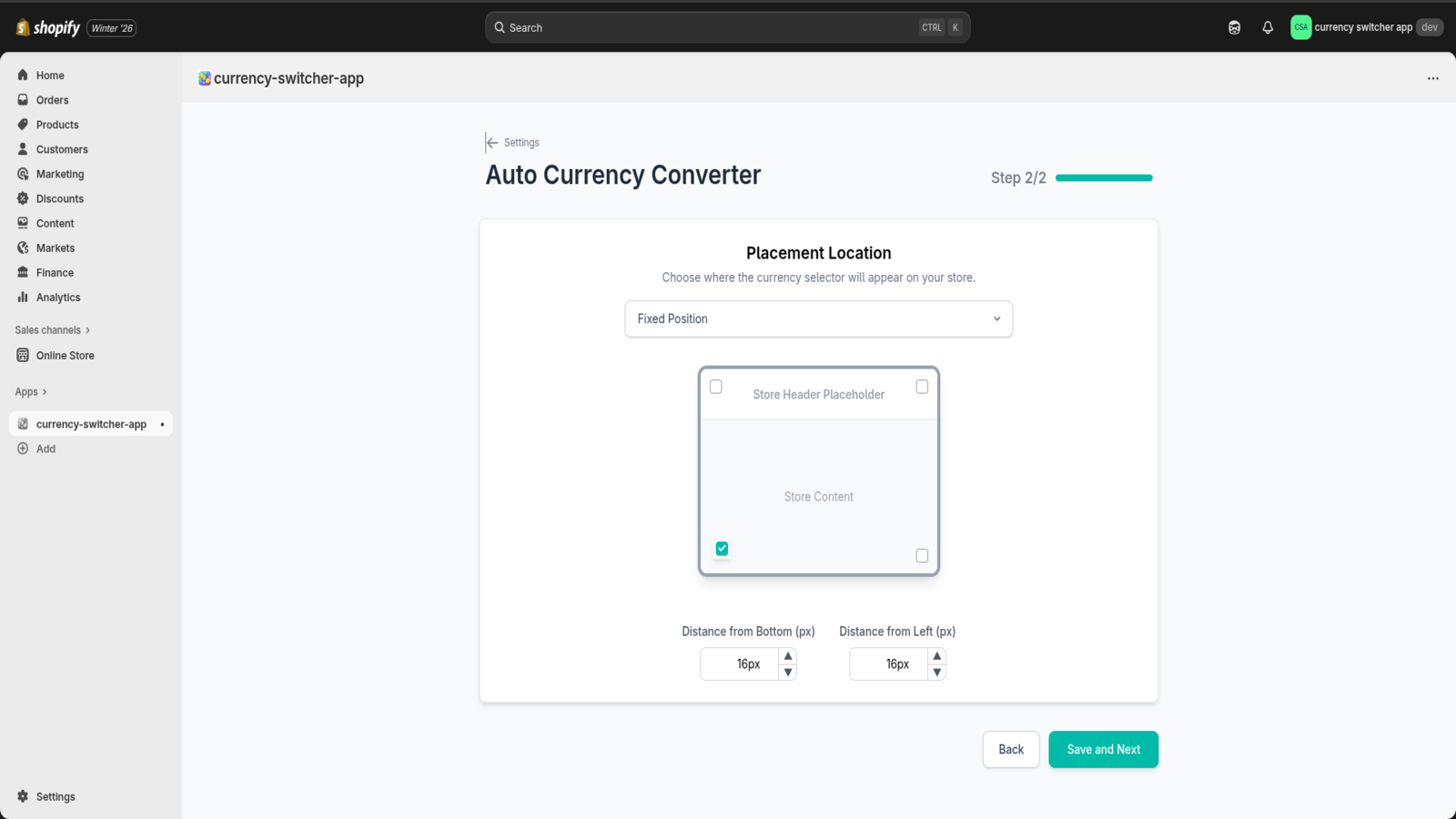Check the top-left placement checkbox
Viewport: 1456px width, 819px height.
tap(715, 386)
